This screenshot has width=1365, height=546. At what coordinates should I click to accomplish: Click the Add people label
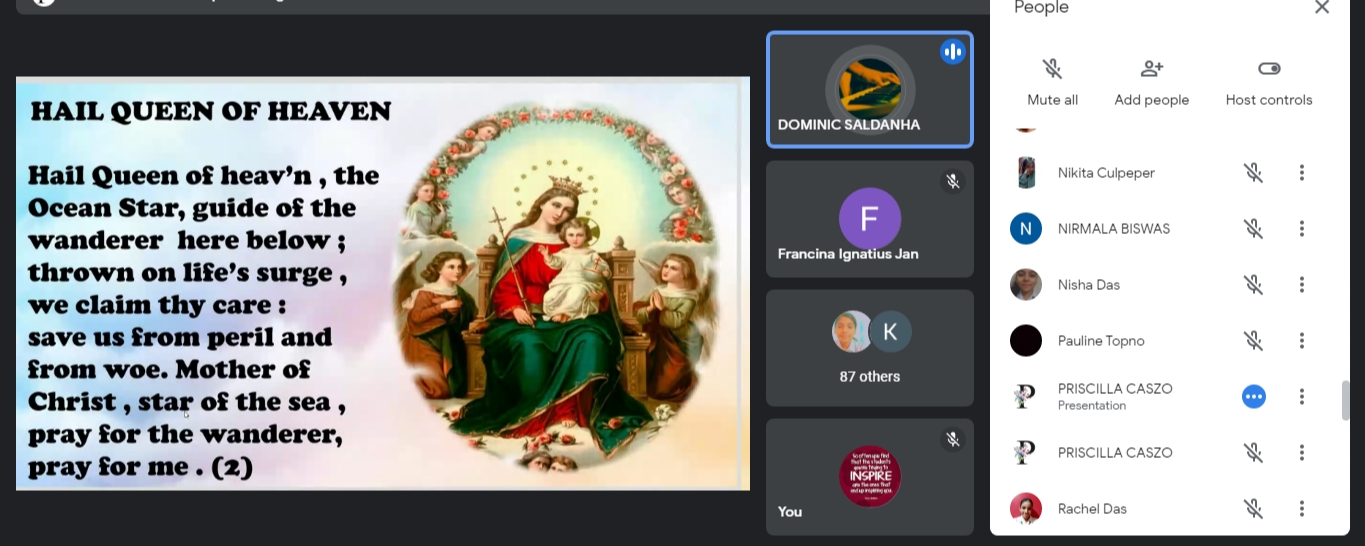tap(1152, 100)
